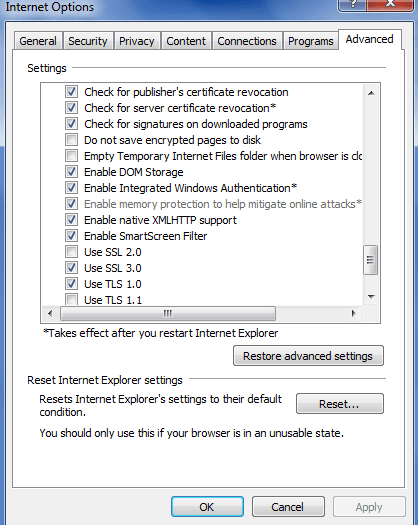Go to the Connections tab
The width and height of the screenshot is (418, 525).
(247, 41)
